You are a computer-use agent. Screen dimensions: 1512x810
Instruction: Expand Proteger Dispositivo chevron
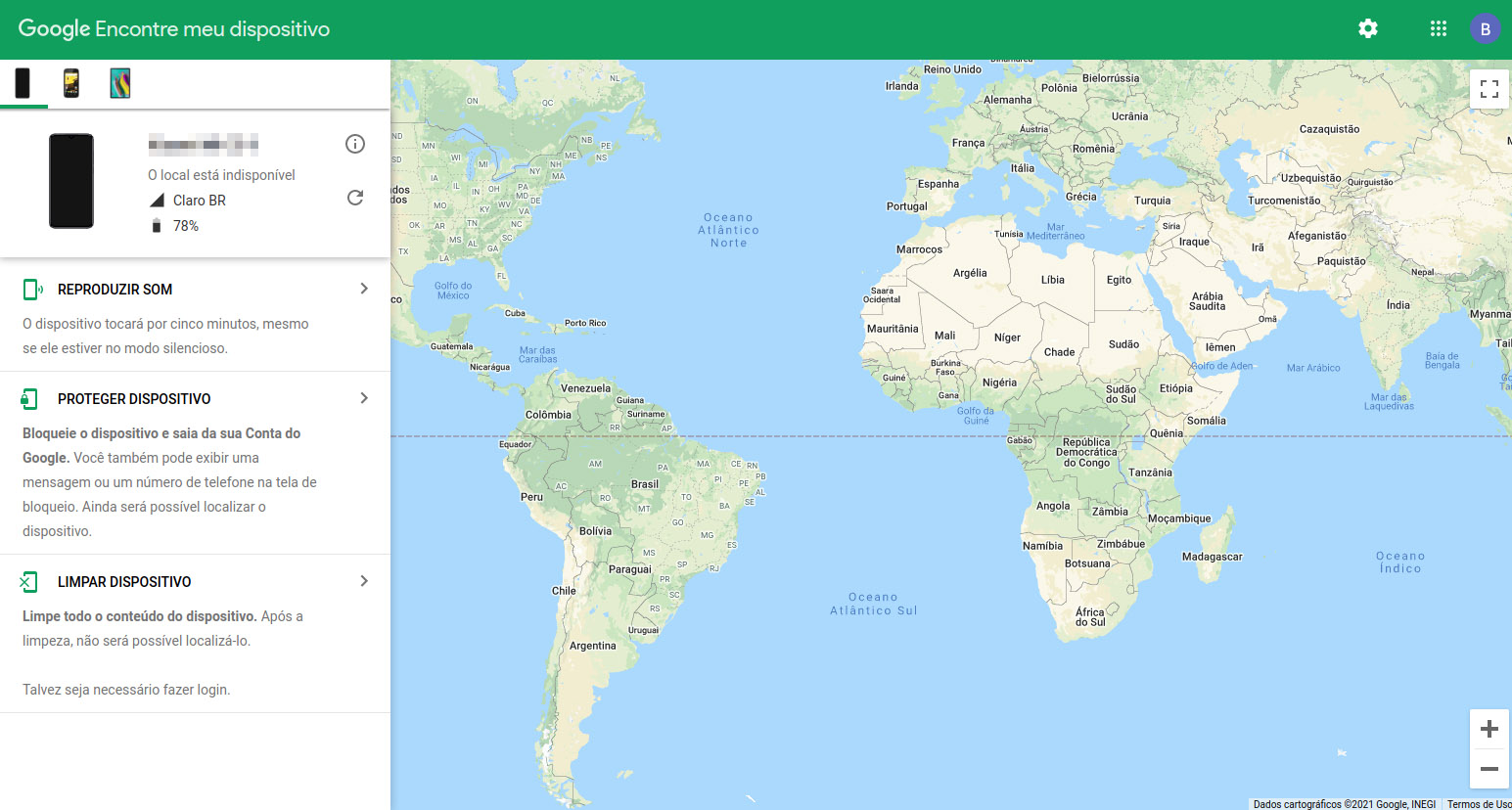click(x=364, y=398)
